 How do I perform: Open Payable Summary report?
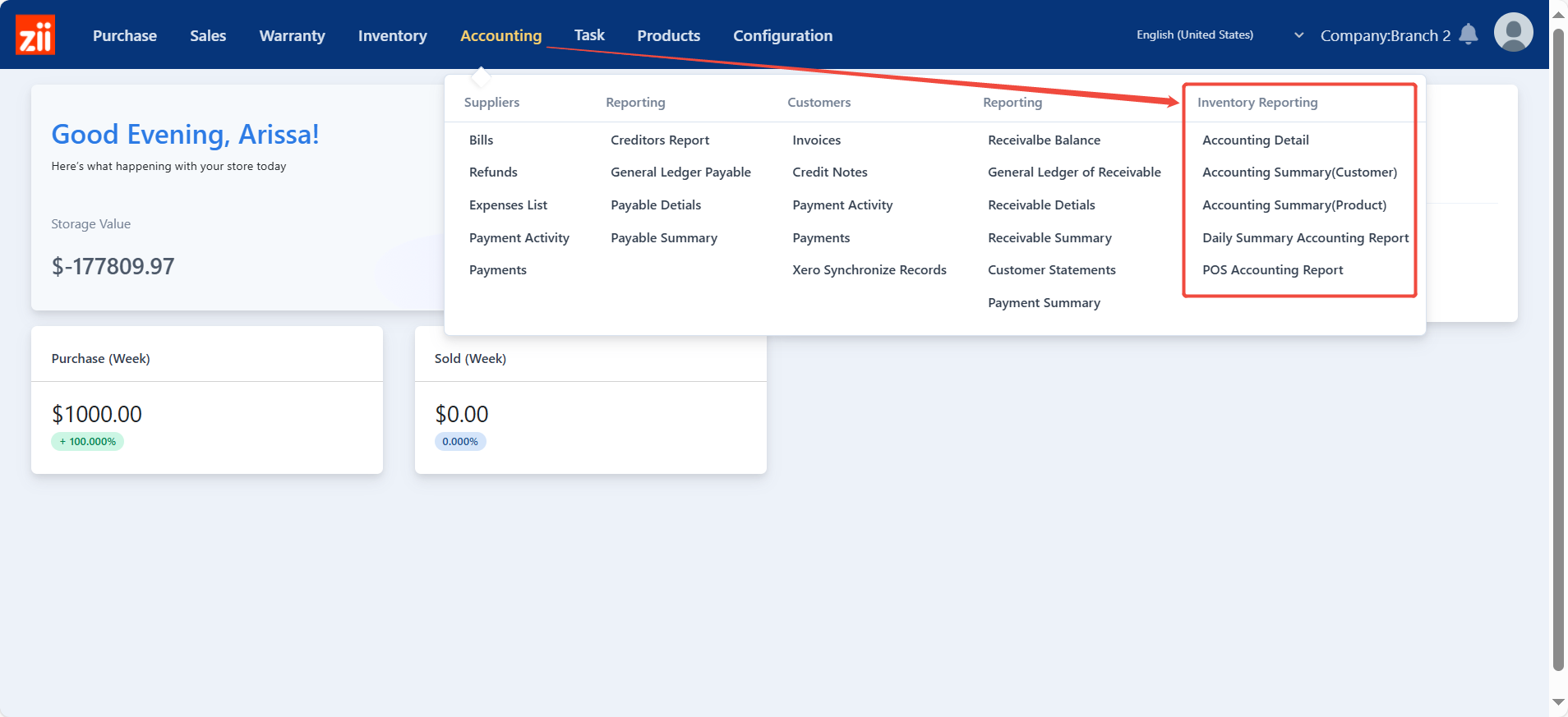pyautogui.click(x=664, y=237)
